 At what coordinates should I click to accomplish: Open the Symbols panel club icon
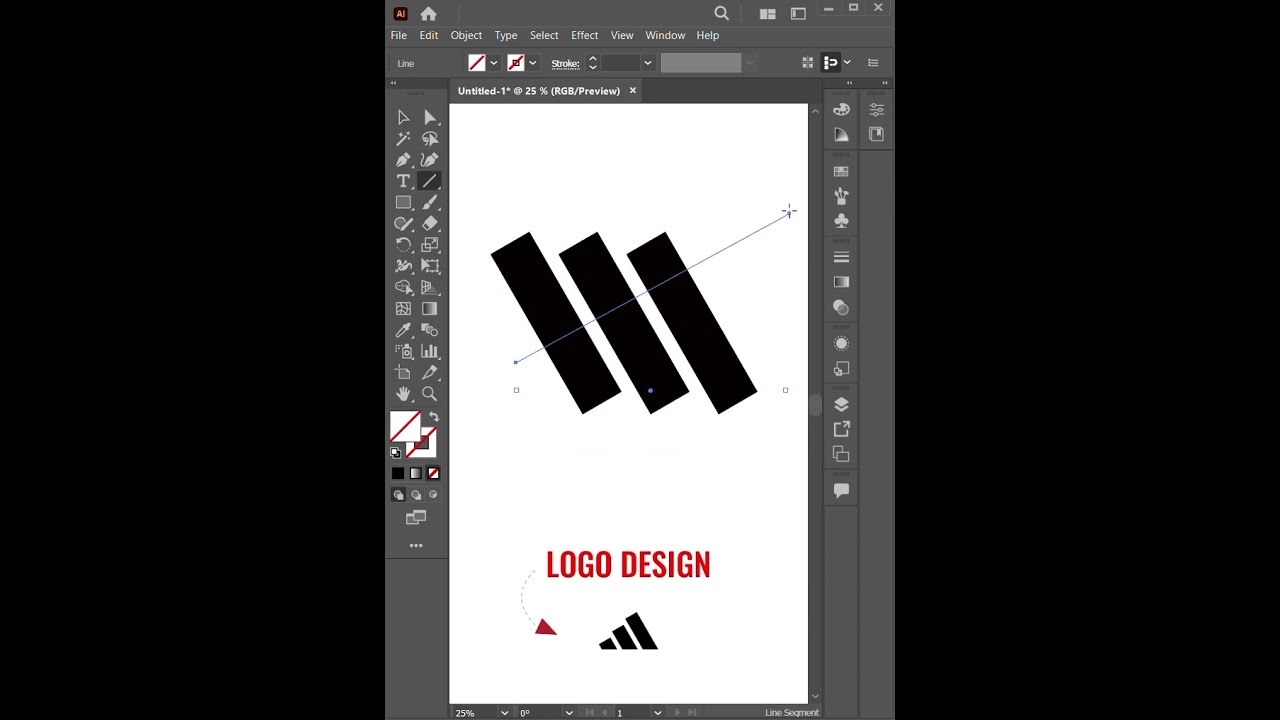click(x=841, y=220)
